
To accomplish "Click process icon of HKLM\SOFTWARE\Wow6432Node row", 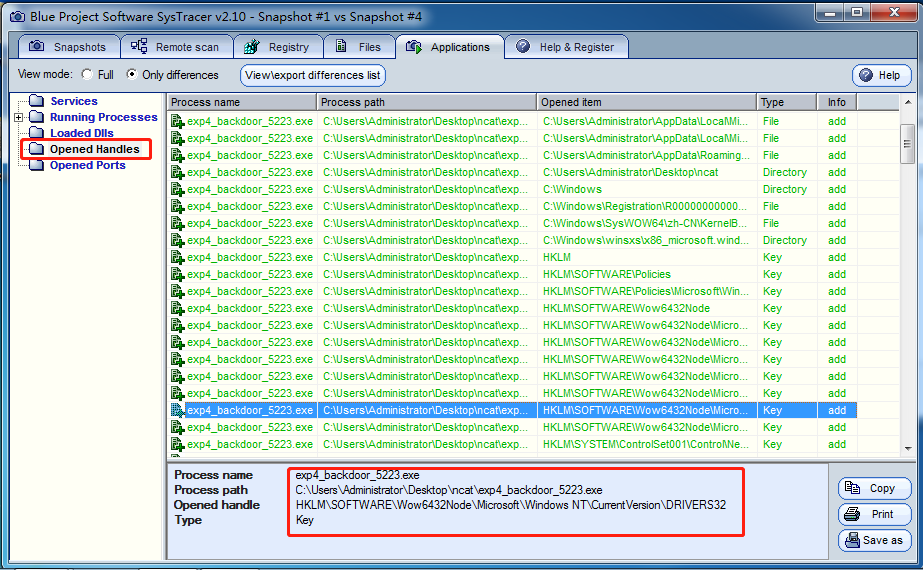I will [x=177, y=309].
